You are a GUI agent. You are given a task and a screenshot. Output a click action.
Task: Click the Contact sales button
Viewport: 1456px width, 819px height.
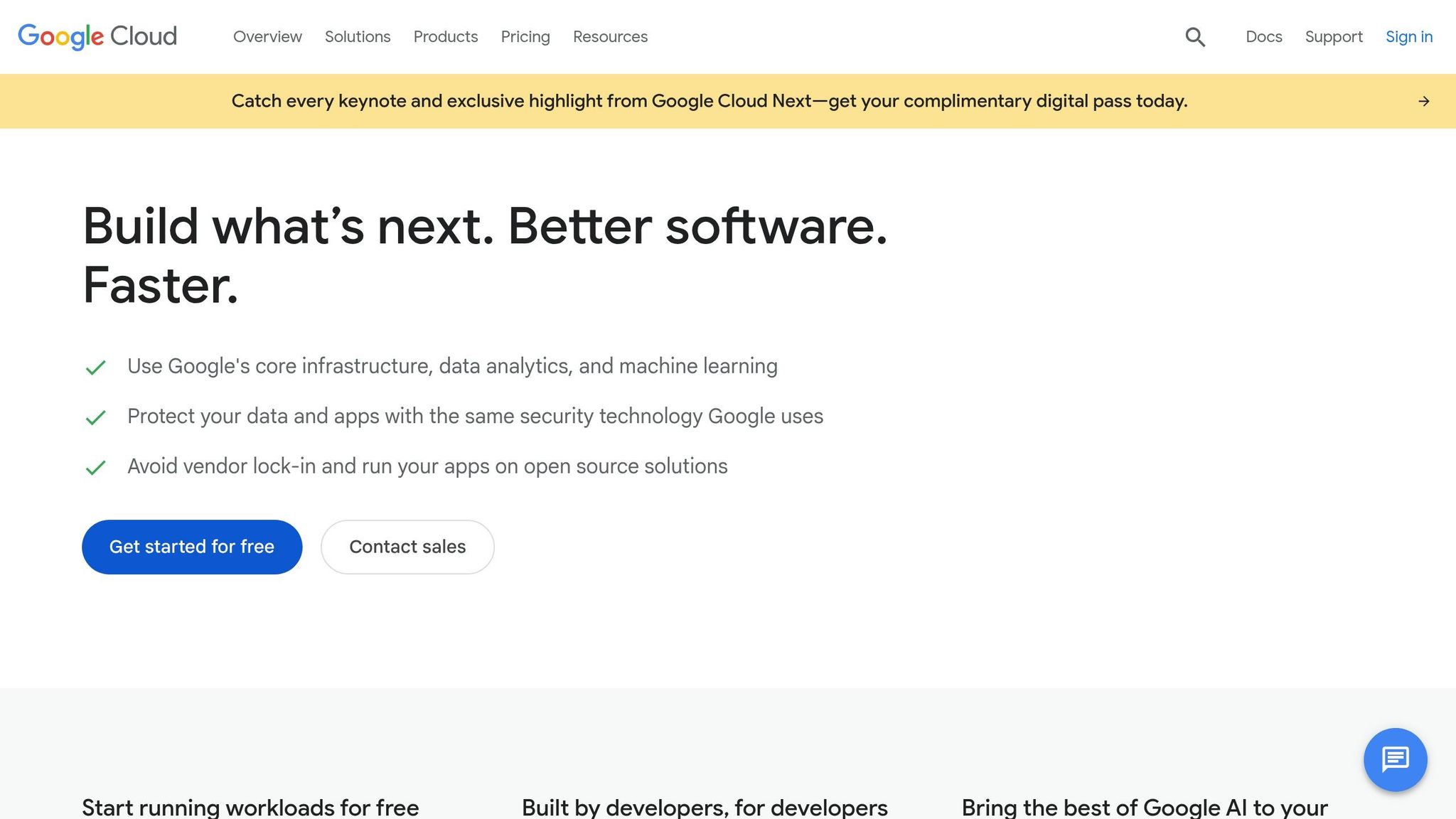coord(407,547)
